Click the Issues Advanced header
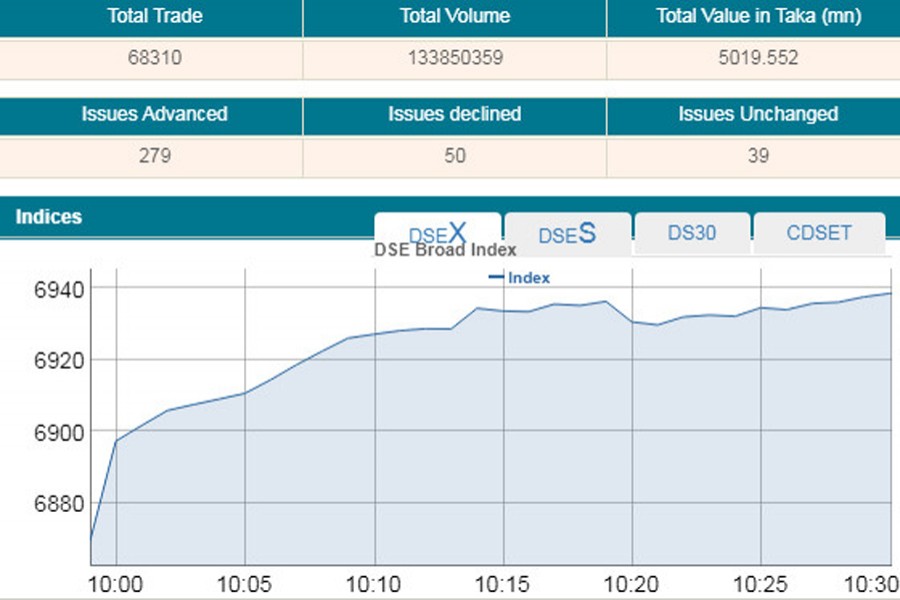Image resolution: width=900 pixels, height=600 pixels. tap(154, 114)
